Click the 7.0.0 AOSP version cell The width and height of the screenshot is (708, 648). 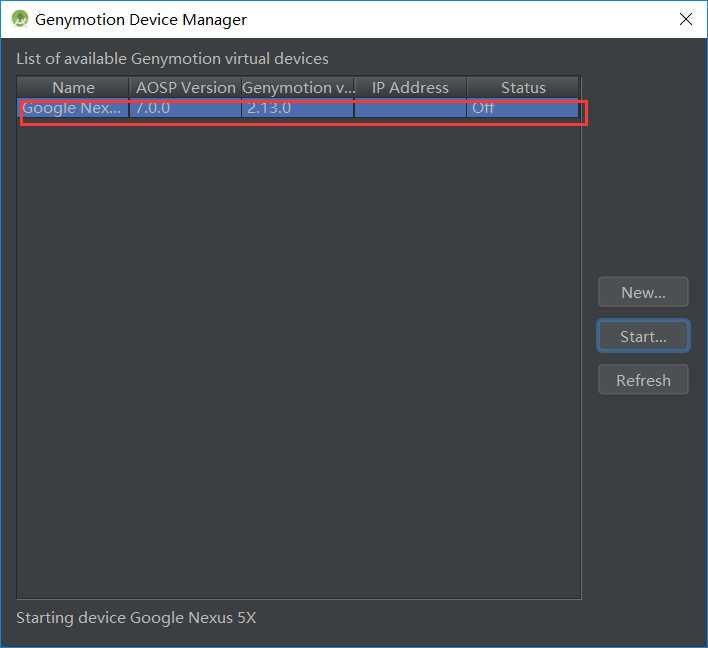pos(186,108)
